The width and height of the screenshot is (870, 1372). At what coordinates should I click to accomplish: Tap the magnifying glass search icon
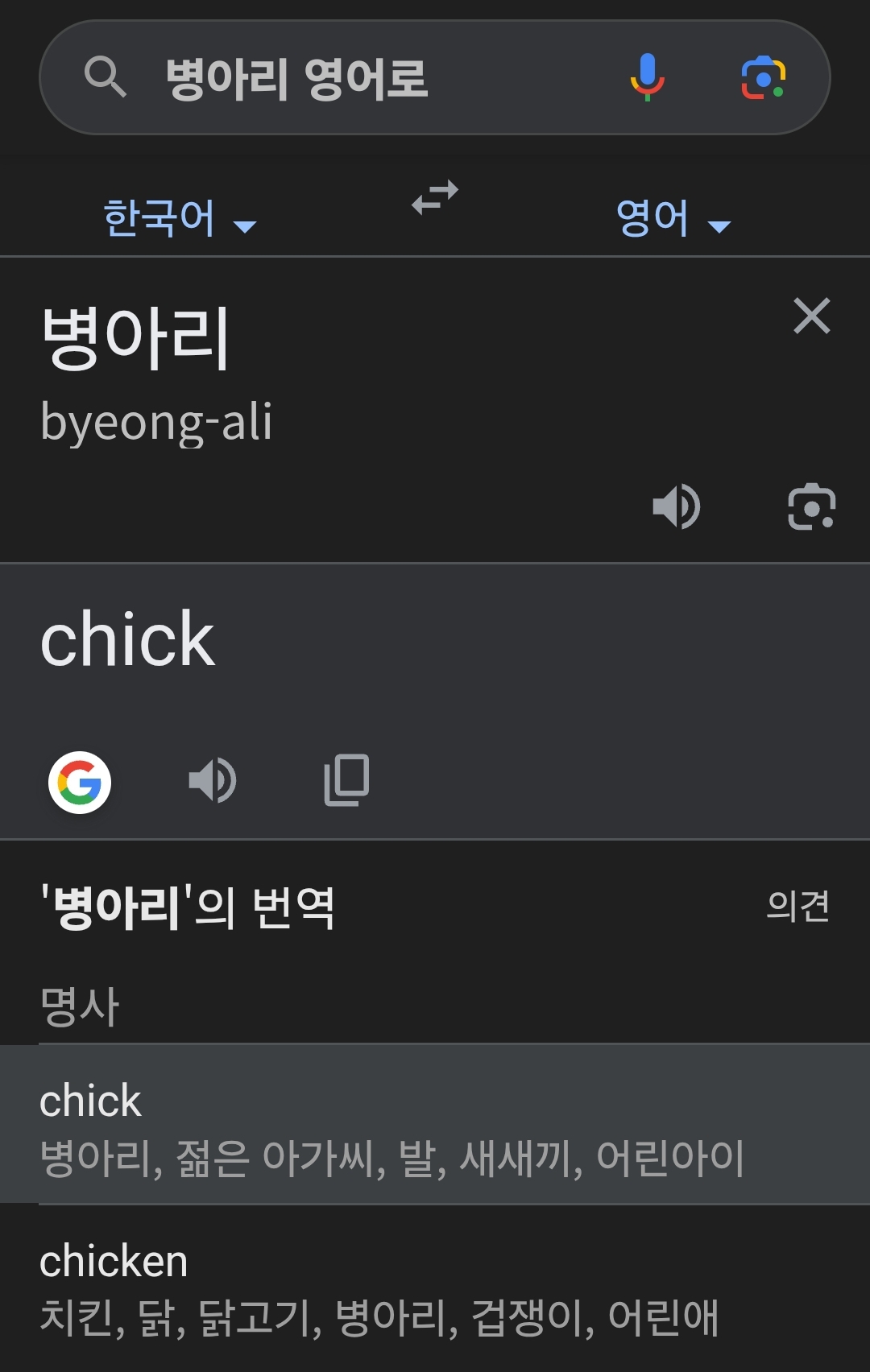105,77
